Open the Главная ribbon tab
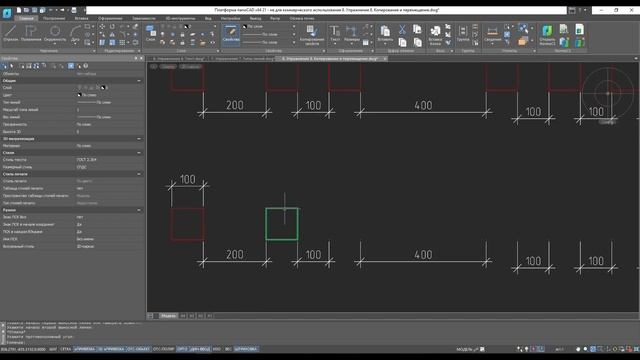The image size is (640, 360). [x=26, y=18]
